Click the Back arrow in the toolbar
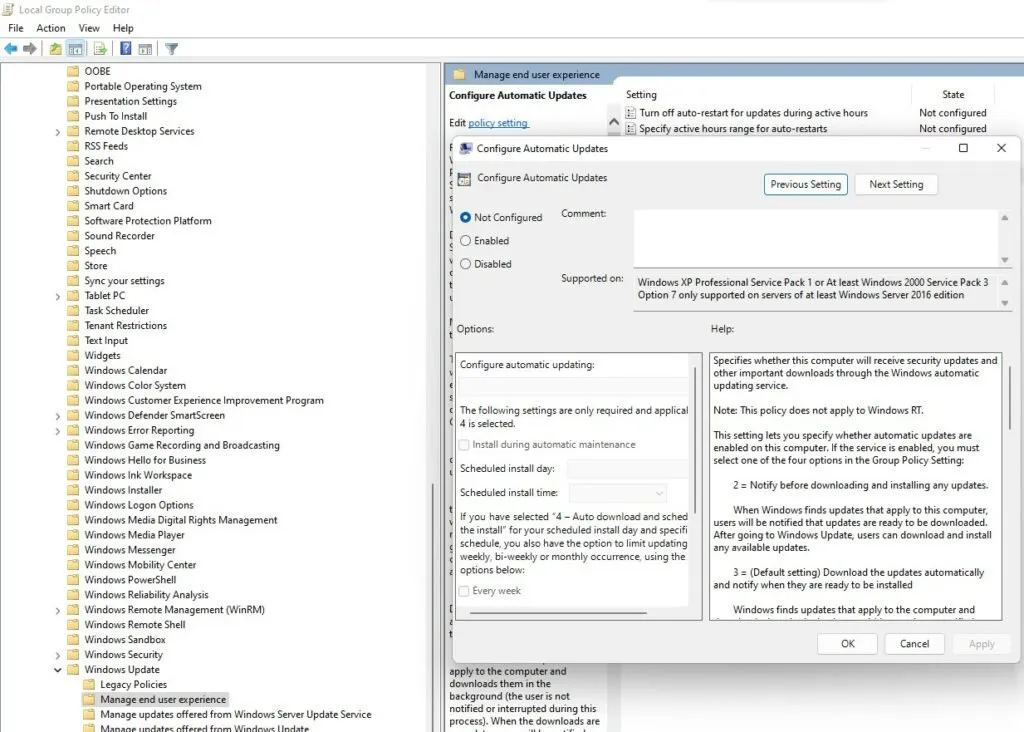The width and height of the screenshot is (1024, 732). coord(11,48)
